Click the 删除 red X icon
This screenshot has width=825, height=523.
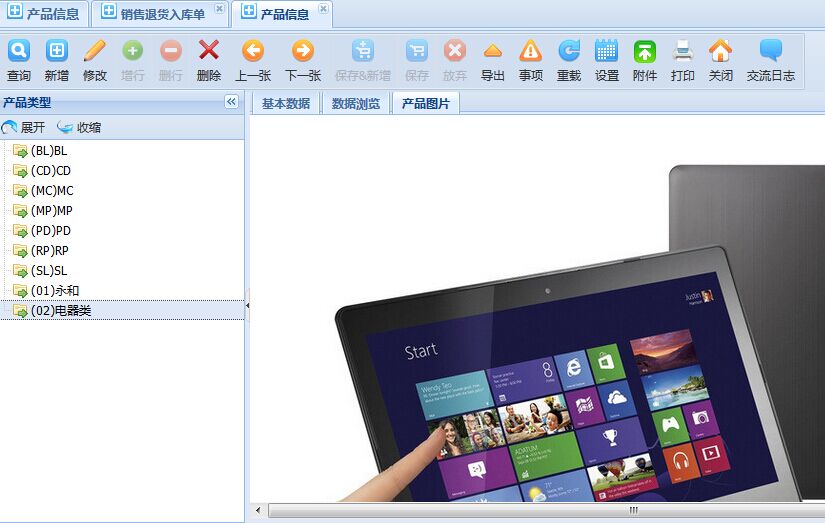pos(209,52)
